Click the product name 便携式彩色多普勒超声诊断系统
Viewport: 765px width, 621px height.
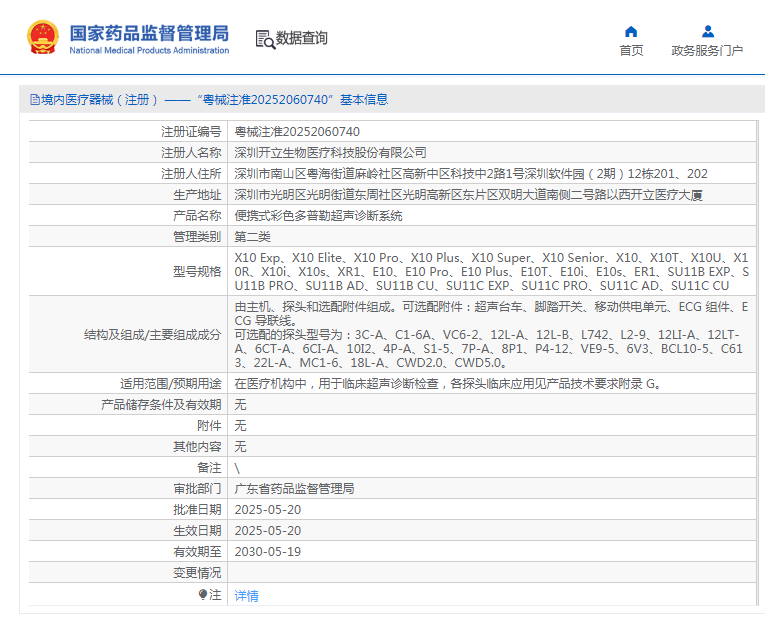[318, 215]
